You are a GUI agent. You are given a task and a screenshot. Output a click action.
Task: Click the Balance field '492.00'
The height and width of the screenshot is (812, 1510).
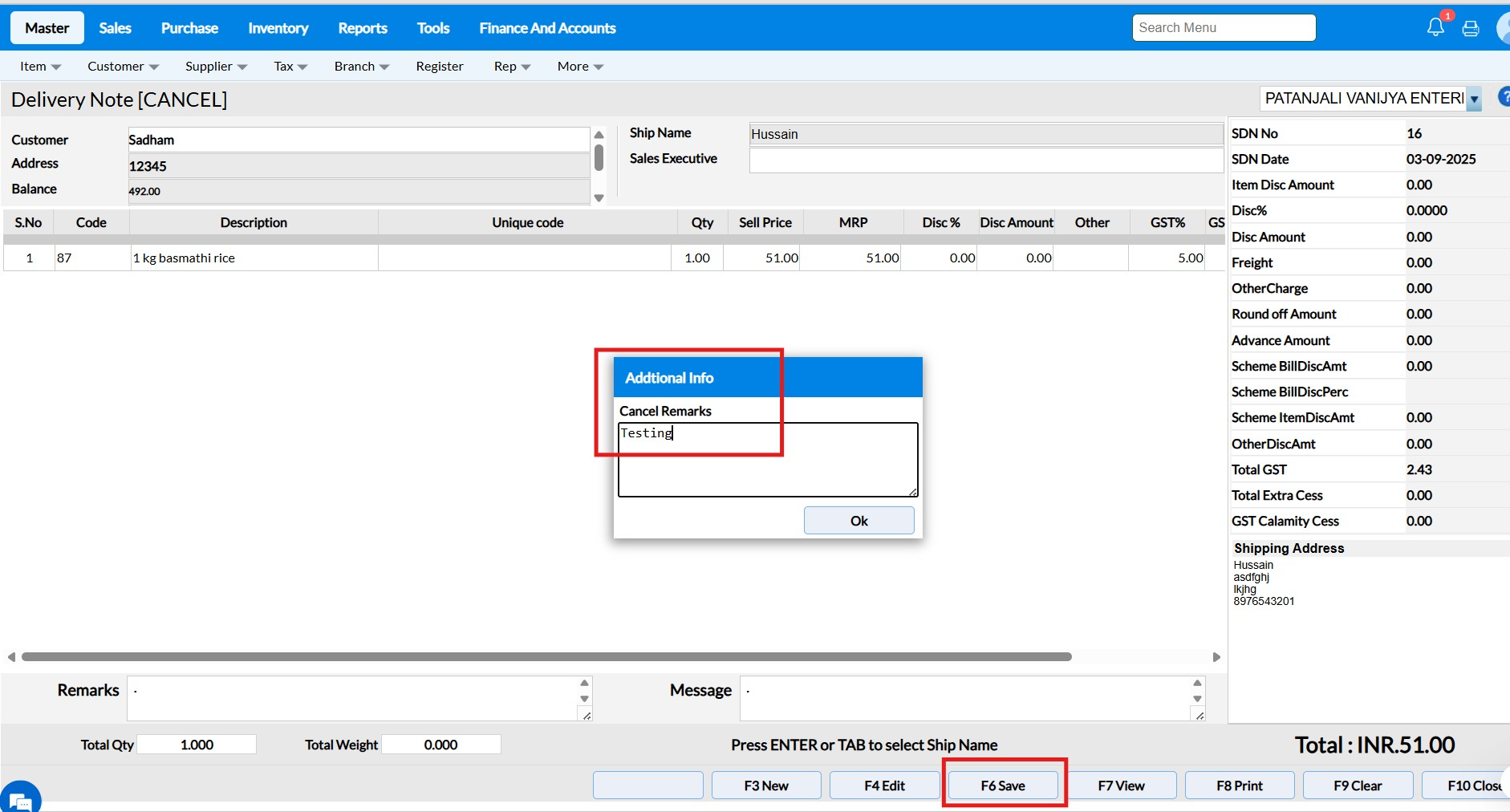359,191
